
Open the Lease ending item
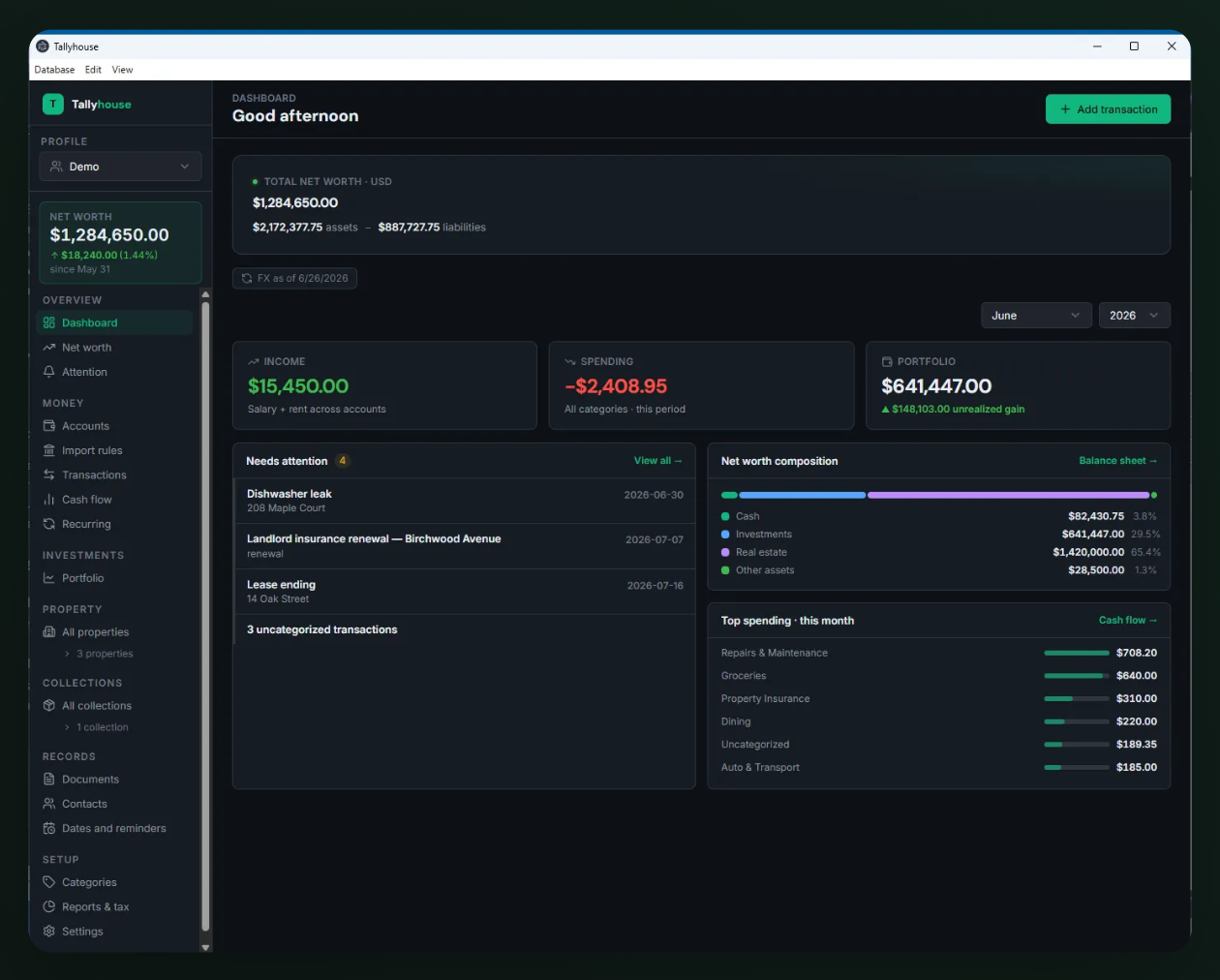coord(465,592)
